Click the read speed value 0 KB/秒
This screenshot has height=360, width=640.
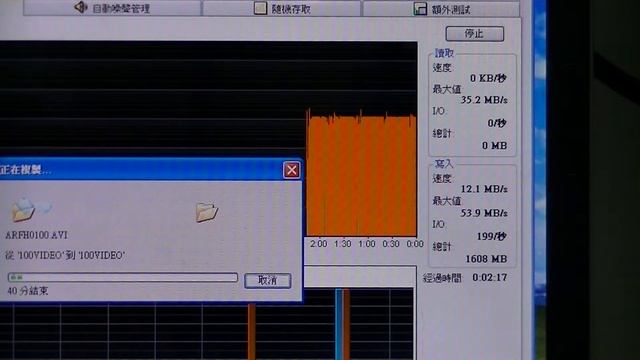[x=488, y=78]
